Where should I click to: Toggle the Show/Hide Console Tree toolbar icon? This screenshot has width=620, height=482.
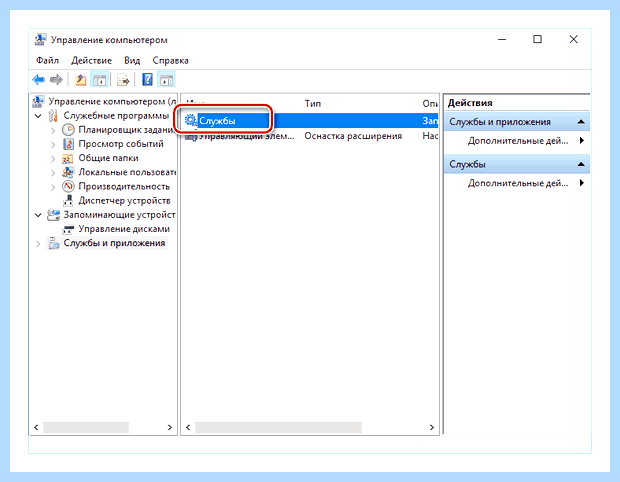(99, 80)
